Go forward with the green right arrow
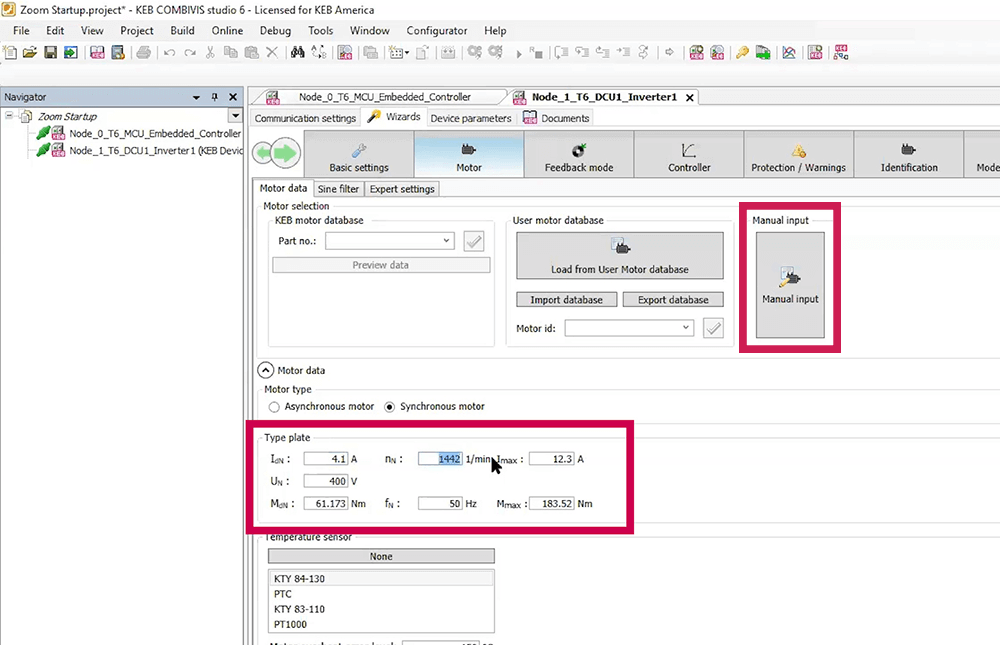Viewport: 1000px width, 645px height. pos(288,153)
